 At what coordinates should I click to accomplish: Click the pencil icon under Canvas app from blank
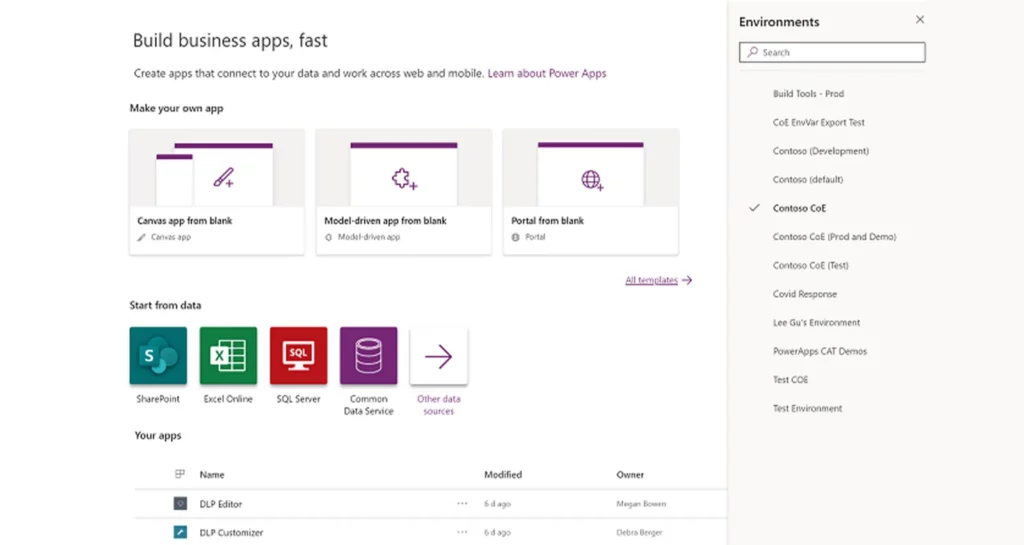coord(142,237)
